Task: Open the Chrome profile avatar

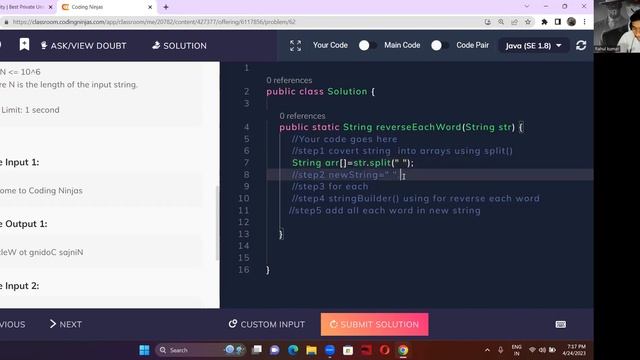Action: (x=571, y=22)
